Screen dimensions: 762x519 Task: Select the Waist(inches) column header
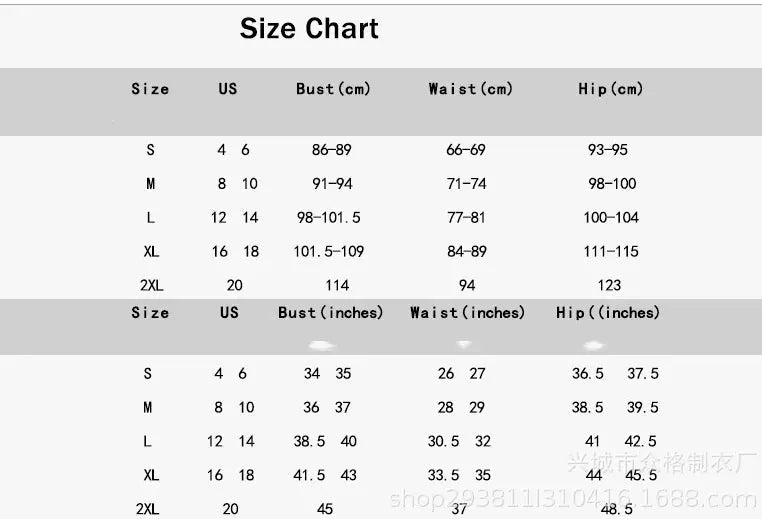pos(467,313)
